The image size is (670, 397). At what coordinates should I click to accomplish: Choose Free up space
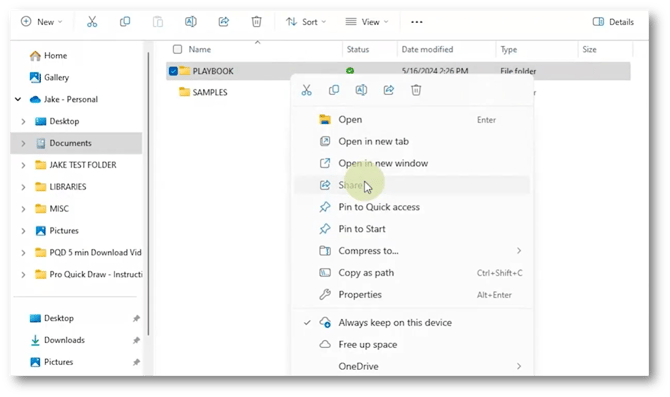[x=412, y=344]
